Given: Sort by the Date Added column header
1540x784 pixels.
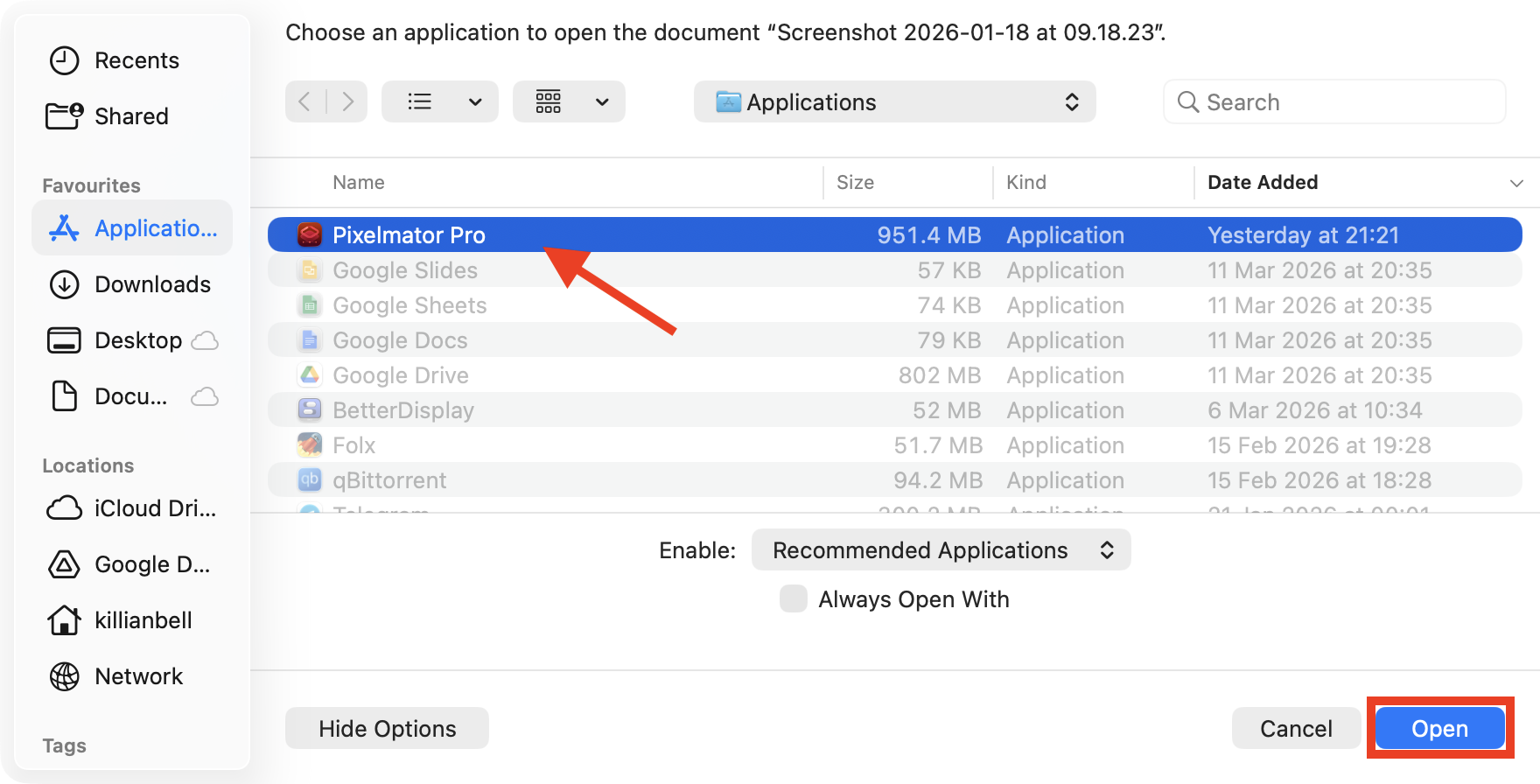Looking at the screenshot, I should click(x=1263, y=182).
